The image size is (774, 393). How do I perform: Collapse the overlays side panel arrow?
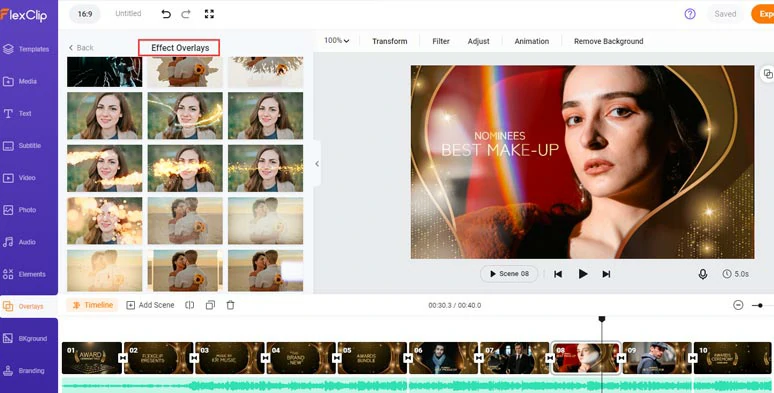[x=317, y=164]
